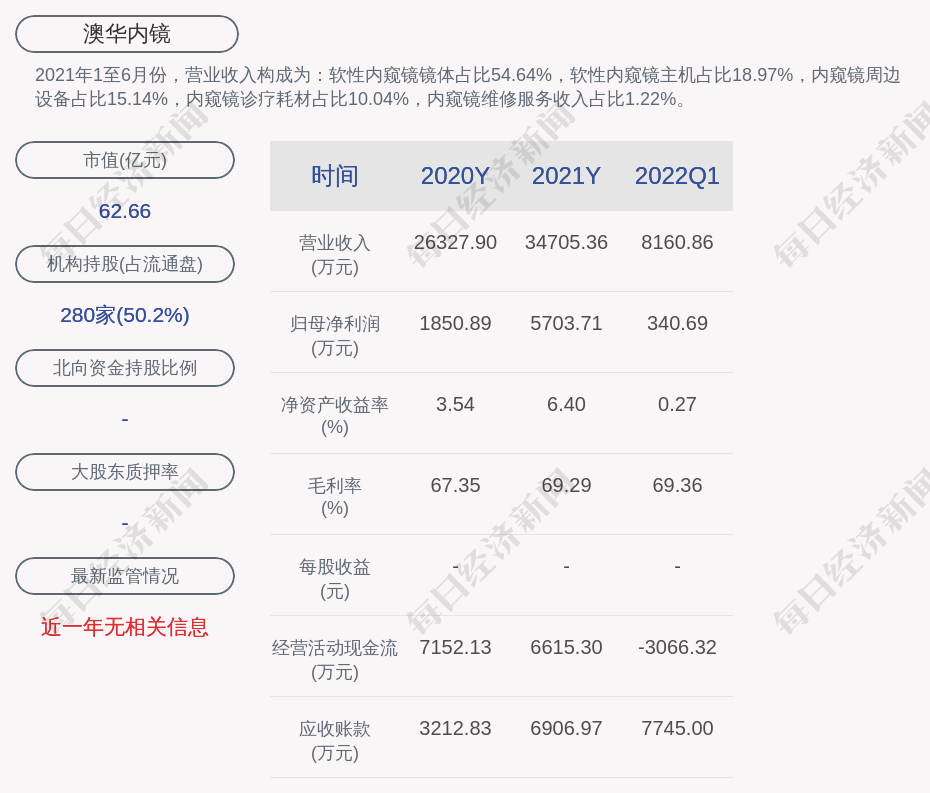Screen dimensions: 930x793
Task: Select the ROE value 0.27
Action: 677,405
